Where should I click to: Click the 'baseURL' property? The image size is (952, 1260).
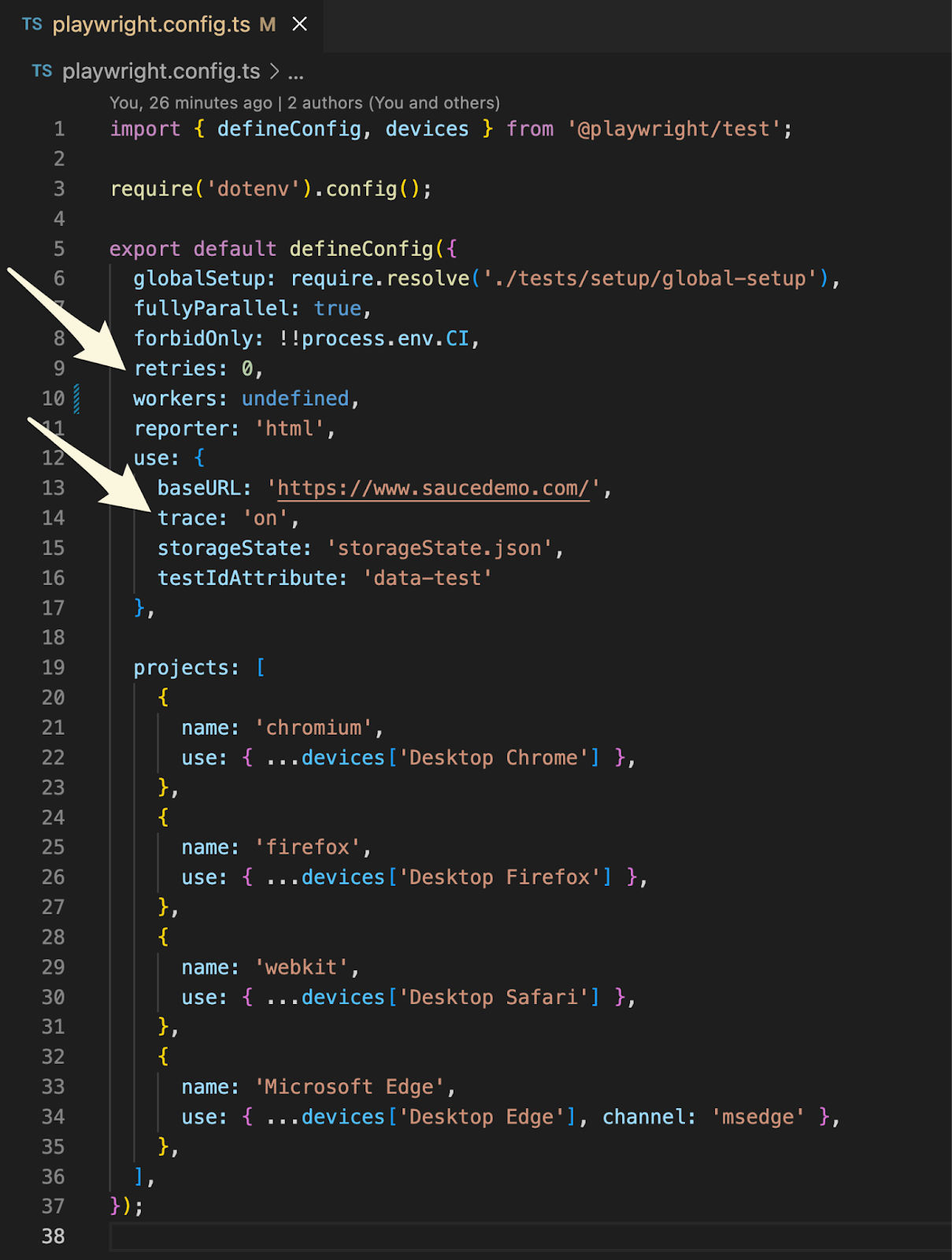(x=199, y=488)
